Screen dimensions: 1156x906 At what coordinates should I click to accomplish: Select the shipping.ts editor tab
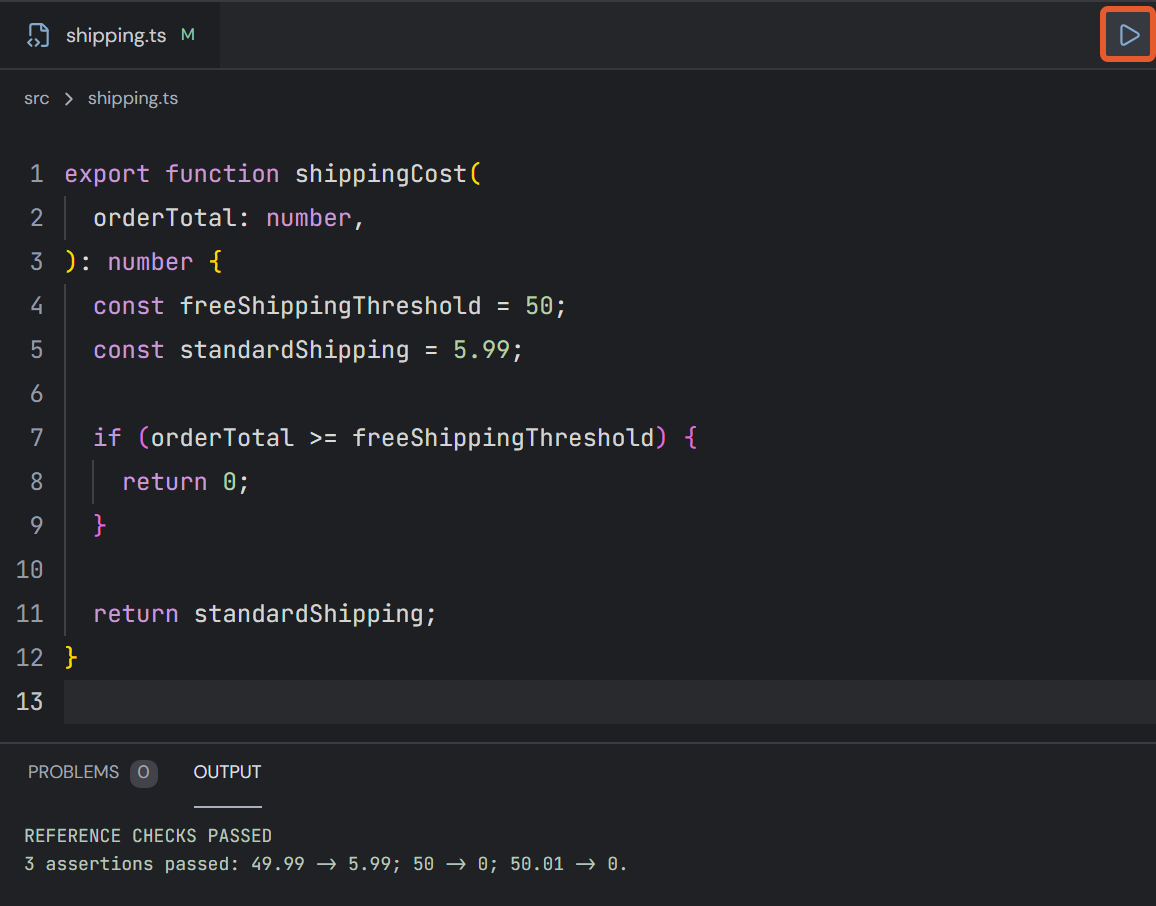pyautogui.click(x=110, y=35)
